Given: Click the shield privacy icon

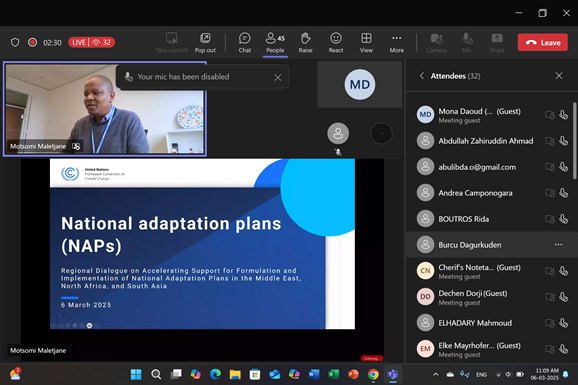Looking at the screenshot, I should (x=15, y=42).
